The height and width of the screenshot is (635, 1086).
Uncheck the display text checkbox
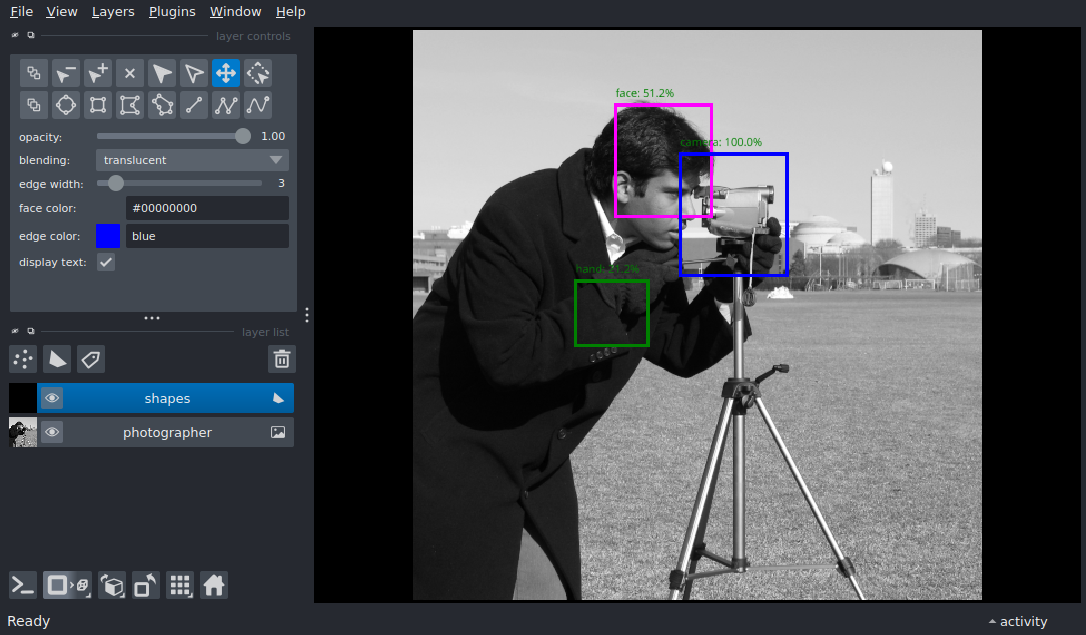(105, 262)
